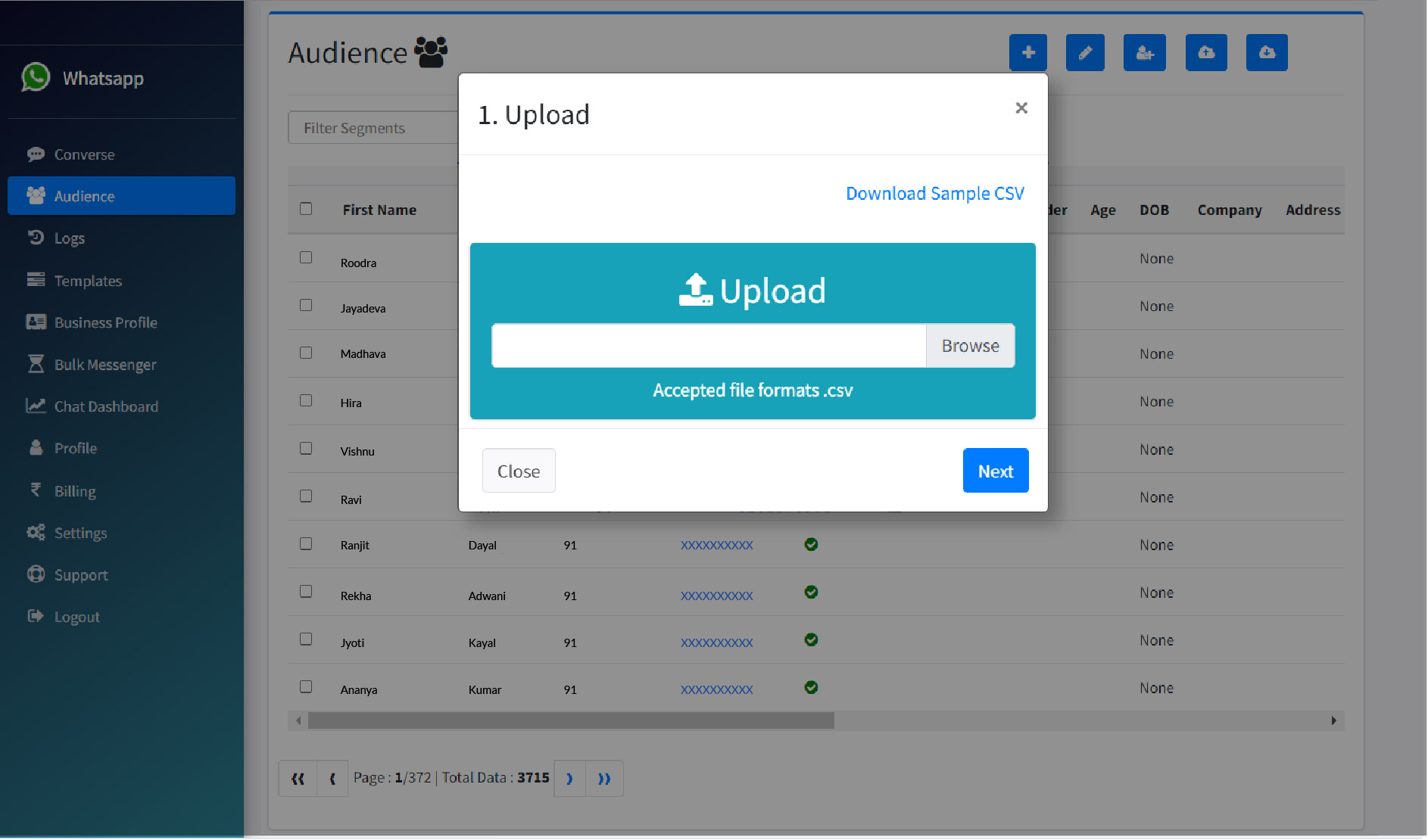
Task: Open the Chat Dashboard panel
Action: point(106,406)
